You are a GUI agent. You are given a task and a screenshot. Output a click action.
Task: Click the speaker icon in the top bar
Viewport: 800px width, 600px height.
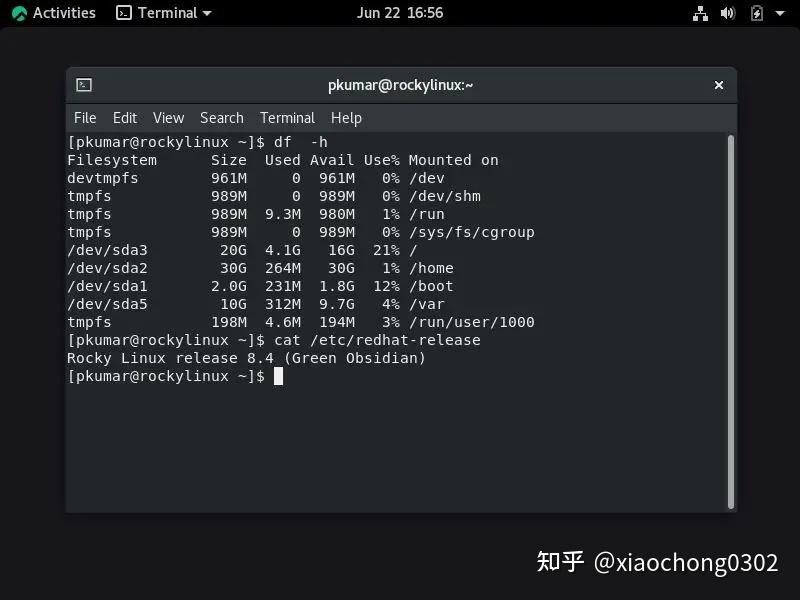coord(727,13)
